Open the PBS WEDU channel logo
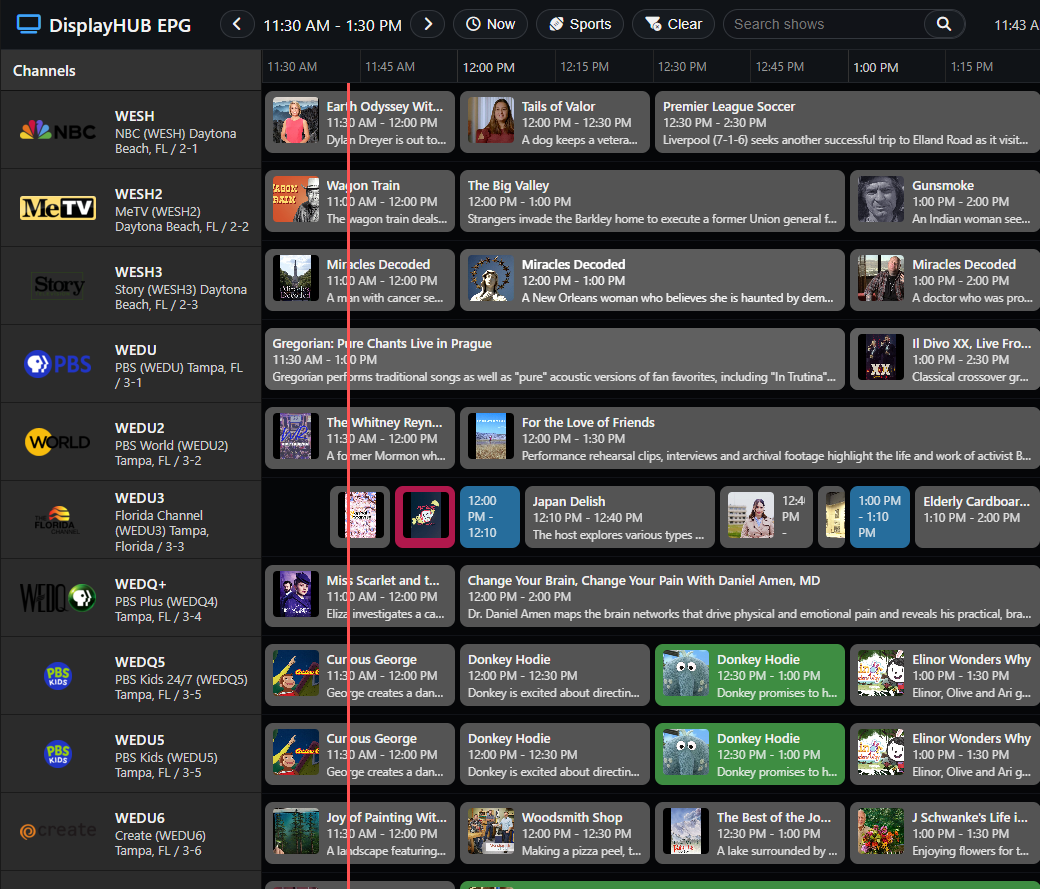The image size is (1040, 889). tap(58, 364)
